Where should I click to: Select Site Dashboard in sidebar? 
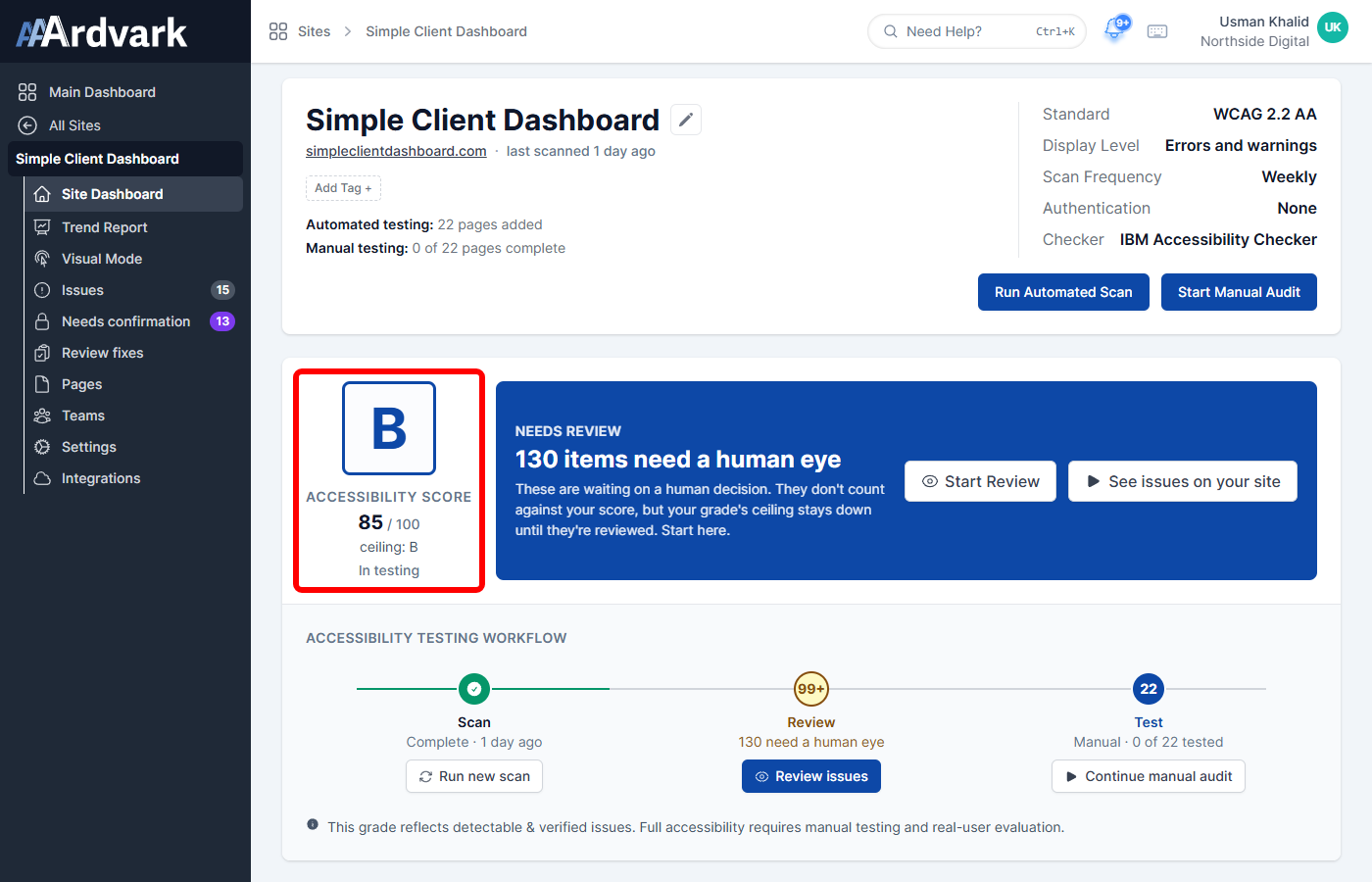pyautogui.click(x=133, y=194)
